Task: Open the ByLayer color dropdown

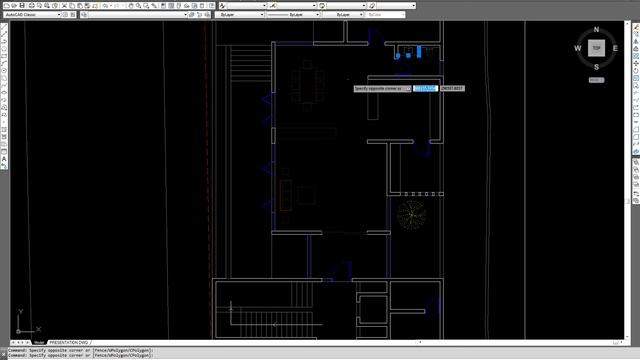Action: [240, 15]
